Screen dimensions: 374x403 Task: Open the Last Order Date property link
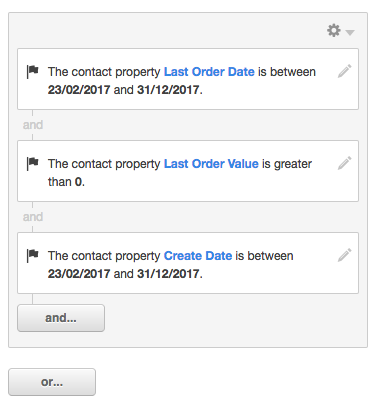pos(209,72)
